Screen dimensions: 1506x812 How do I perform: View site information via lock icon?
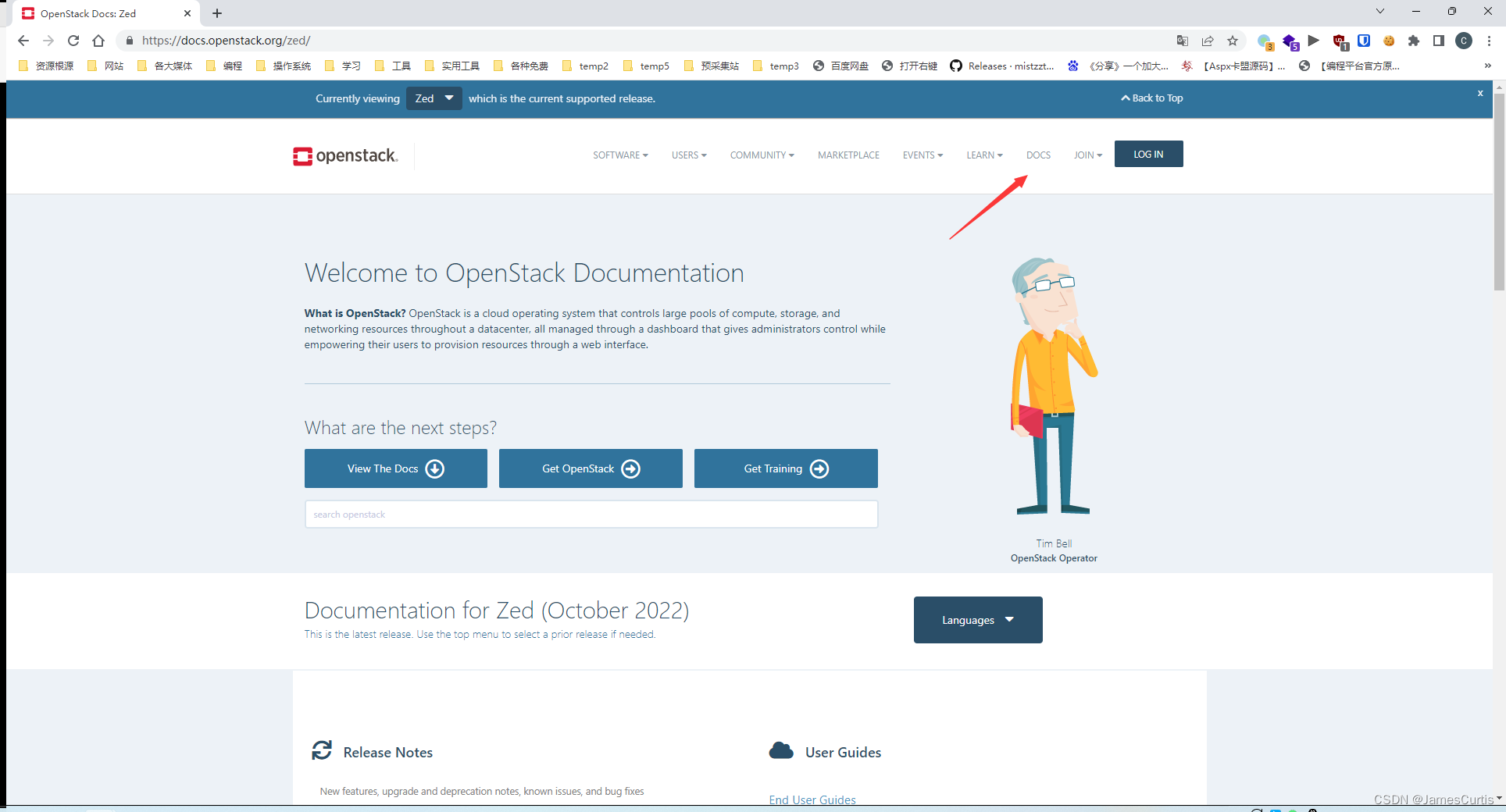[x=130, y=41]
